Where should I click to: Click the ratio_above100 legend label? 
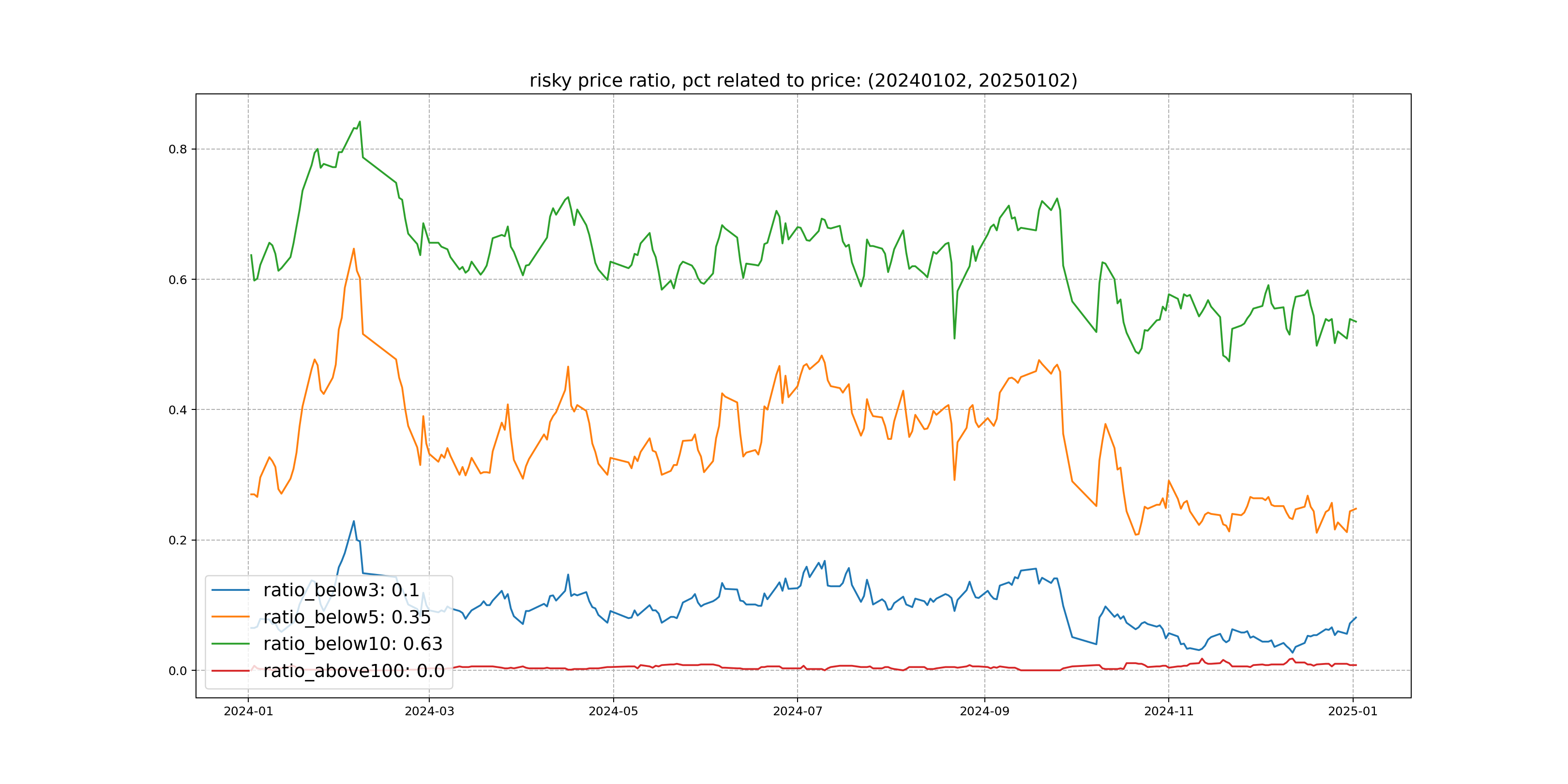click(x=354, y=670)
